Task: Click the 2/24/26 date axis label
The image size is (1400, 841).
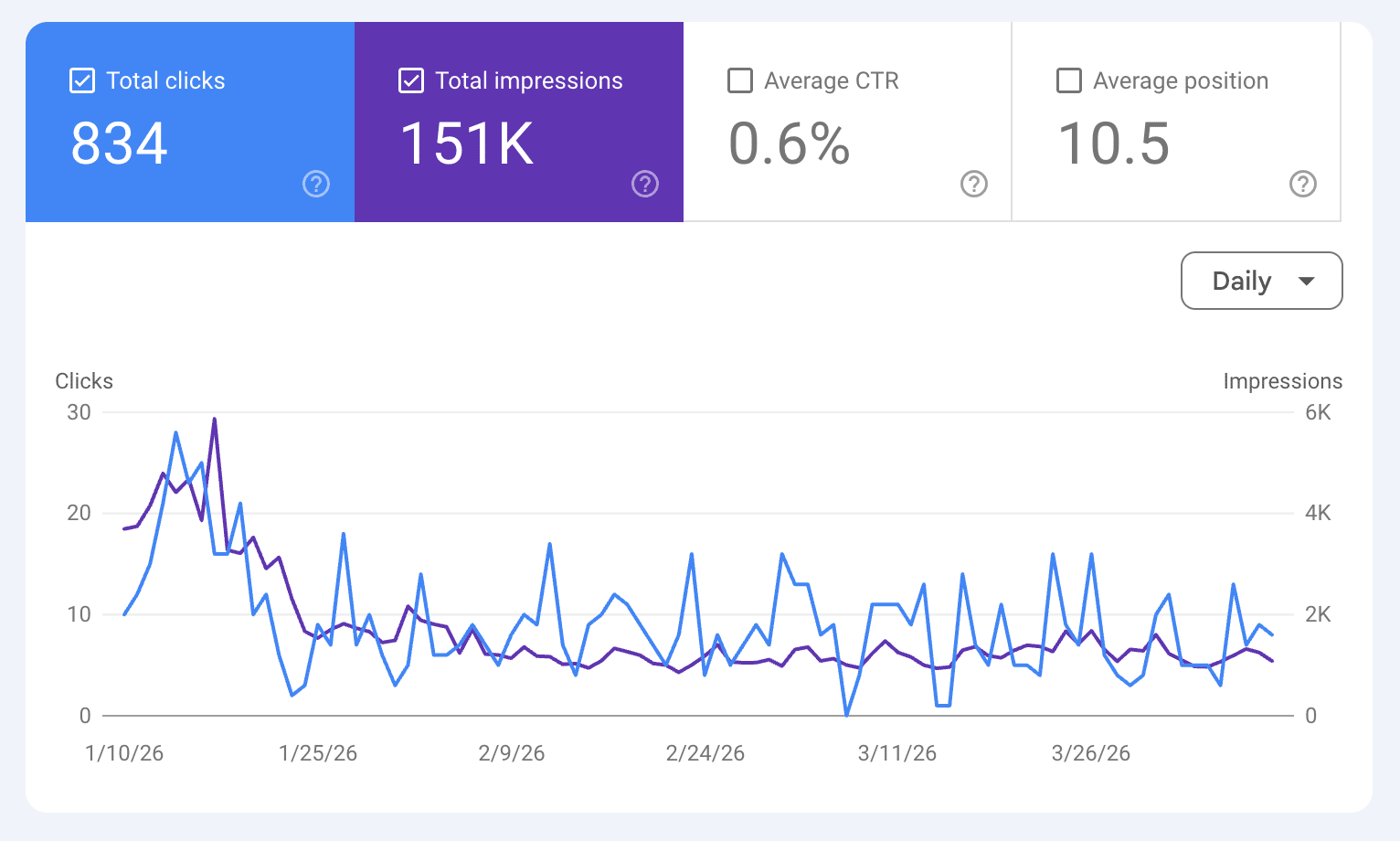Action: [705, 753]
